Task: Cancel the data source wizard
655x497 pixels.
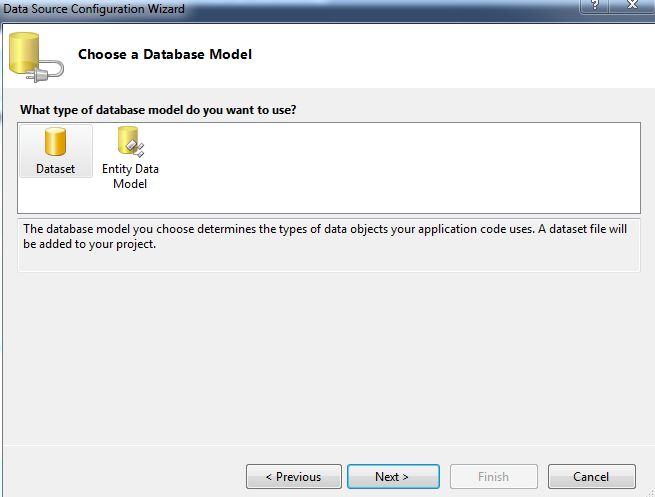Action: (591, 477)
